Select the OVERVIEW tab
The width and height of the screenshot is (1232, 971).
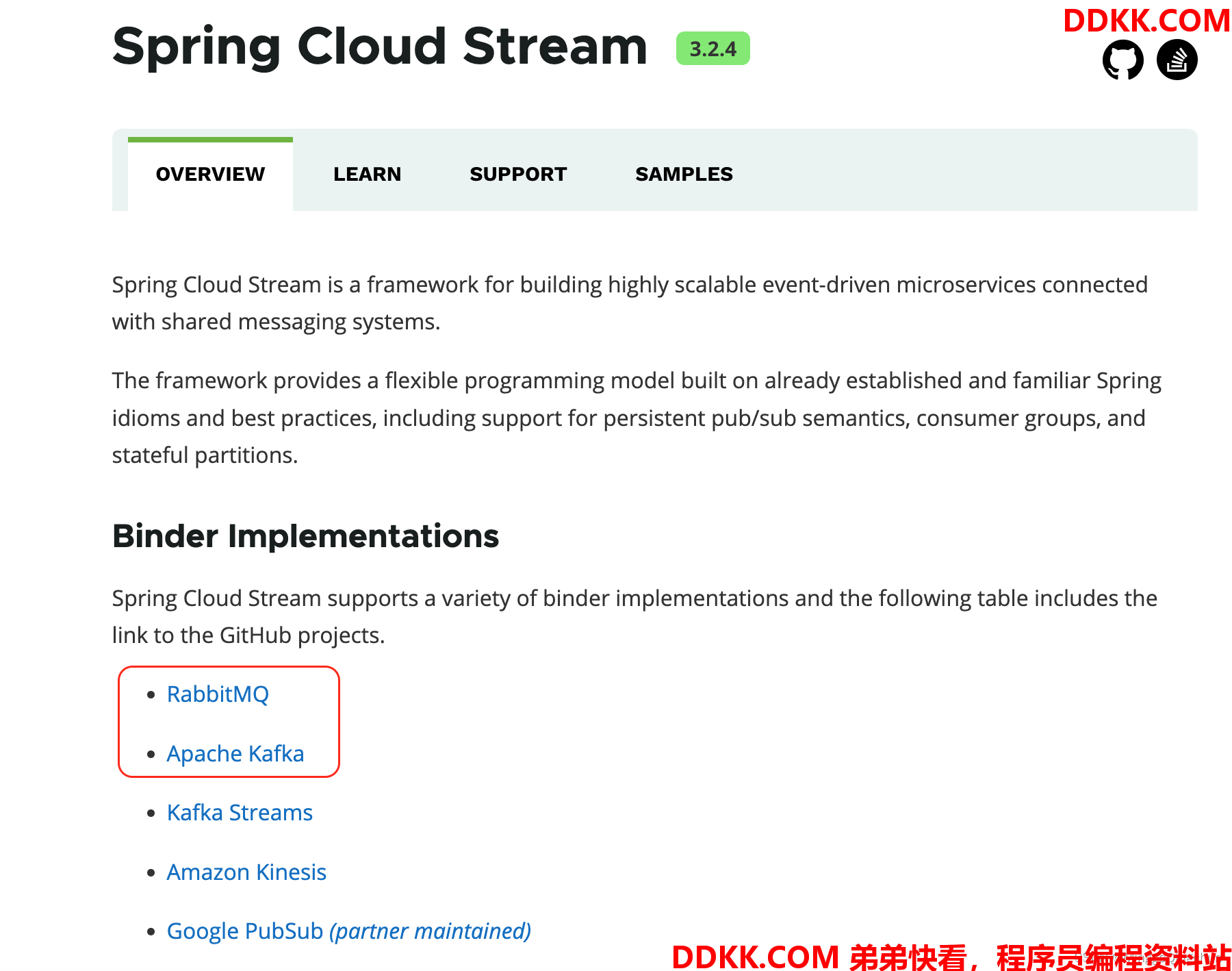click(210, 174)
